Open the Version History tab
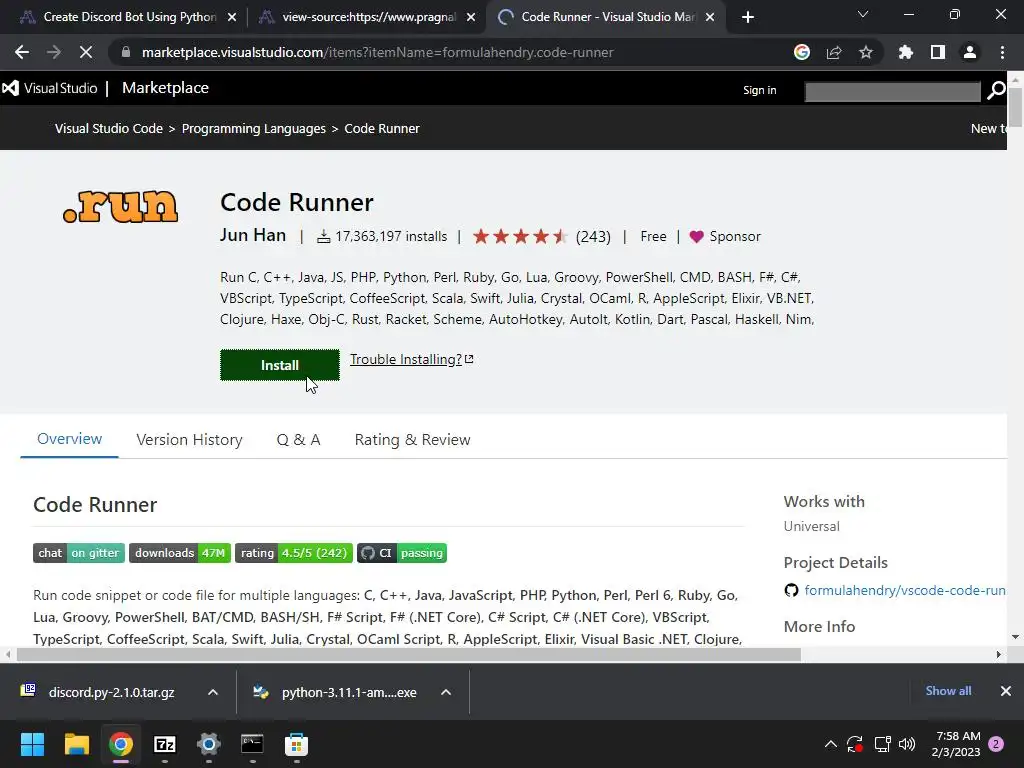1024x768 pixels. coord(189,440)
